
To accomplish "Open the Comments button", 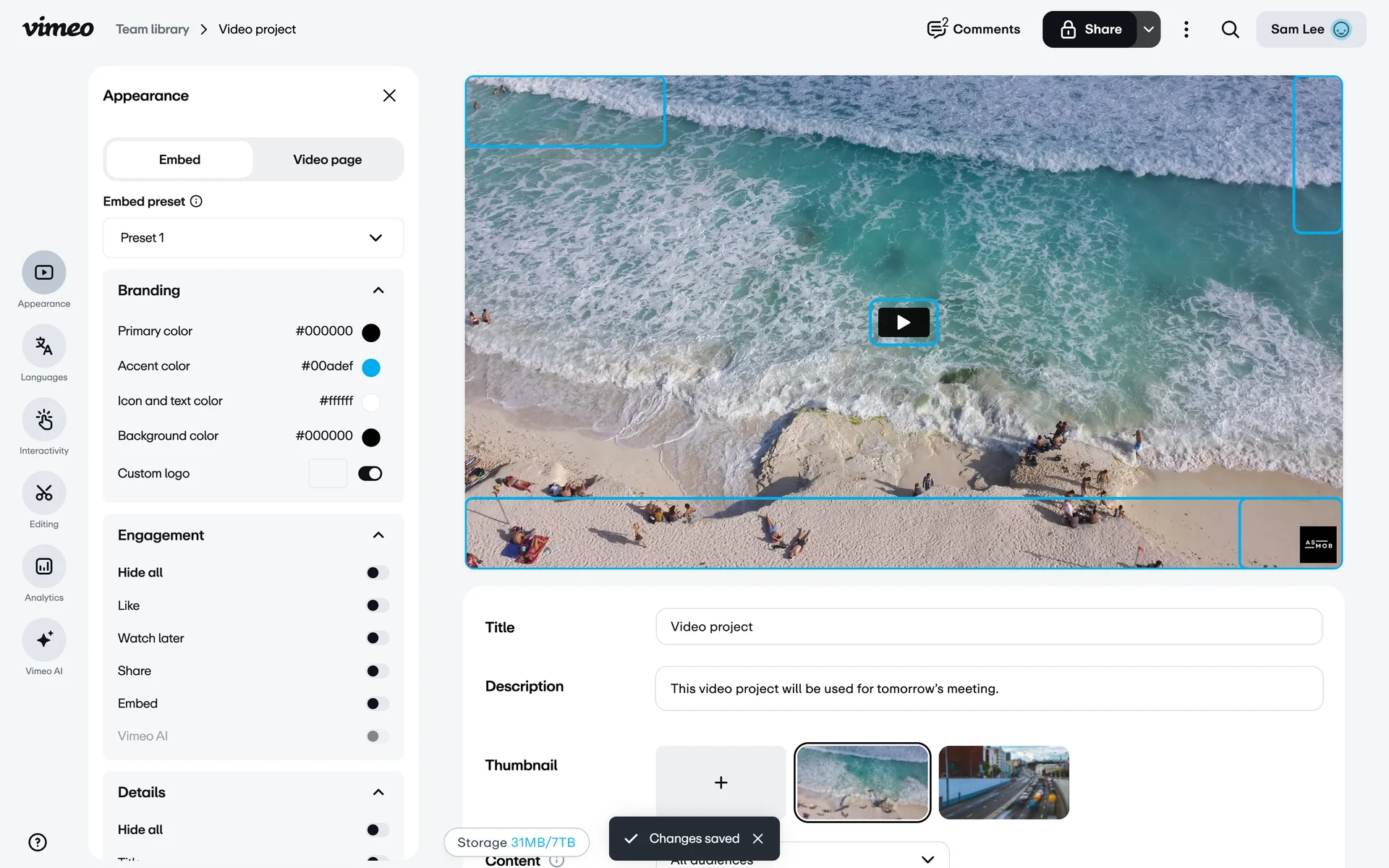I will (974, 30).
